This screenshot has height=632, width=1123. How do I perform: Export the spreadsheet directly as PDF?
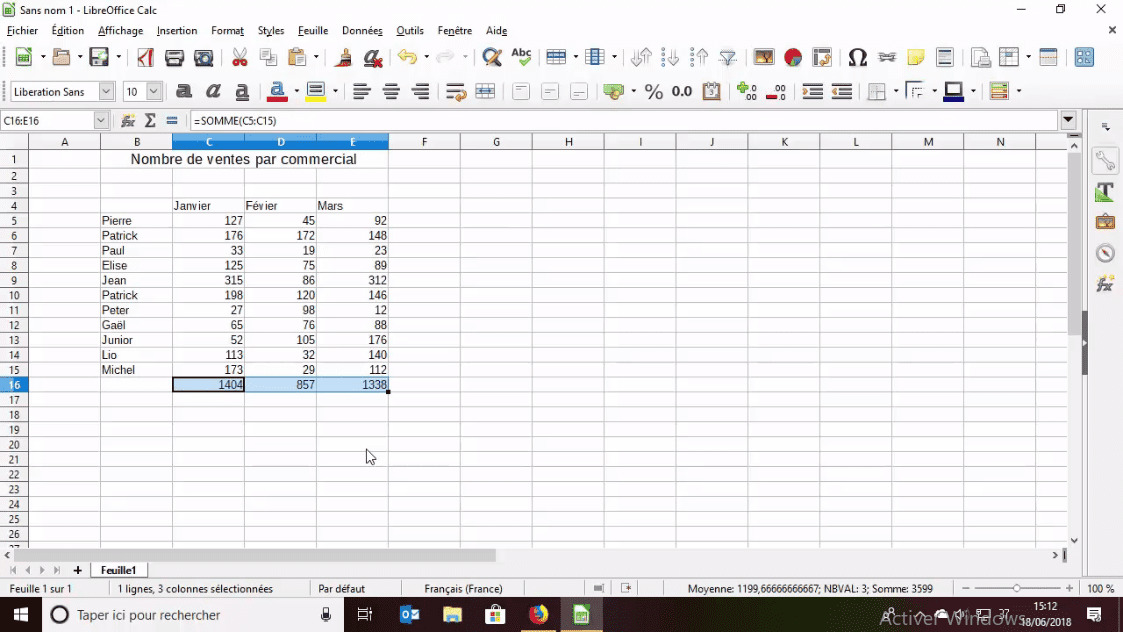[x=144, y=57]
